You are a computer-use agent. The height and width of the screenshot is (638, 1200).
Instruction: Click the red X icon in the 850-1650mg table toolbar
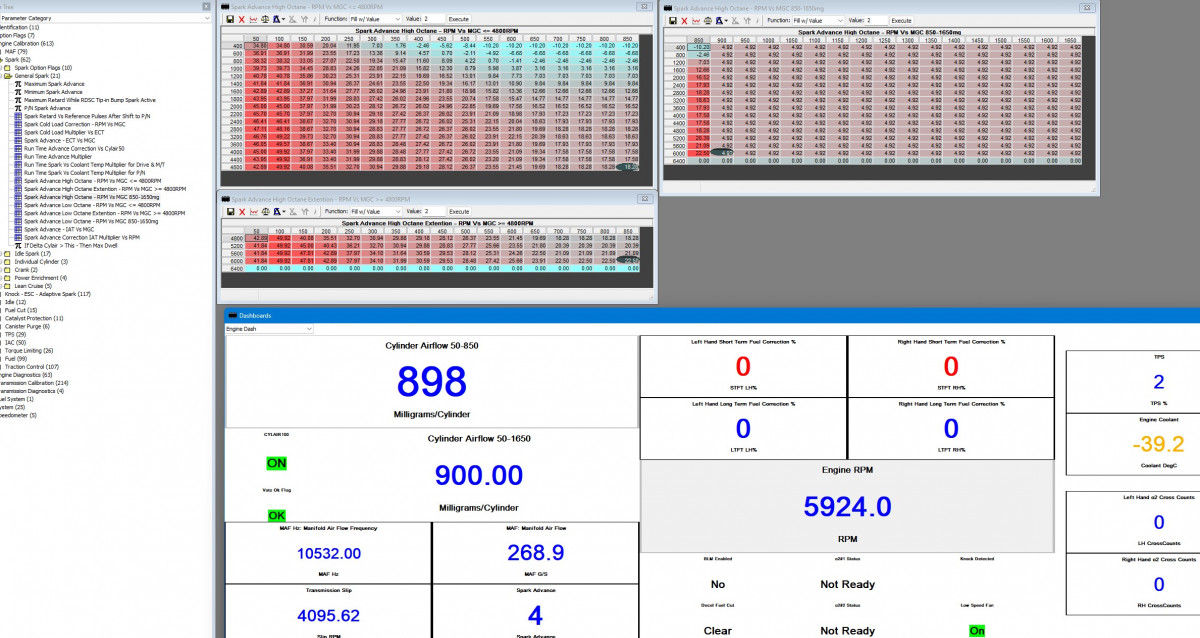click(684, 19)
